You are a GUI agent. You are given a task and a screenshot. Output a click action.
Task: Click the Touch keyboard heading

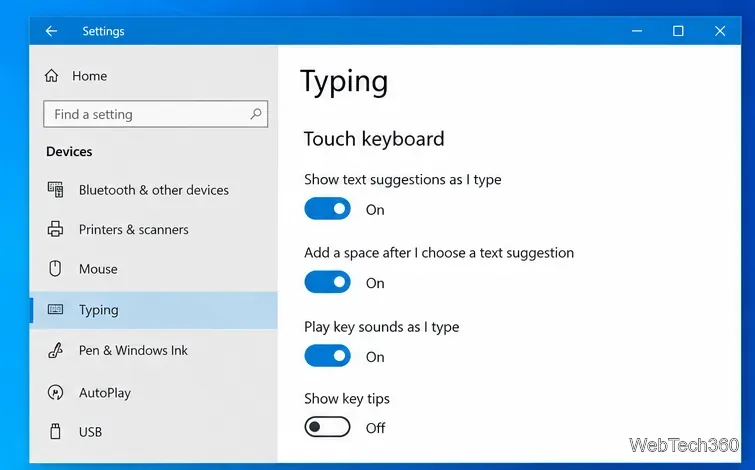[374, 139]
